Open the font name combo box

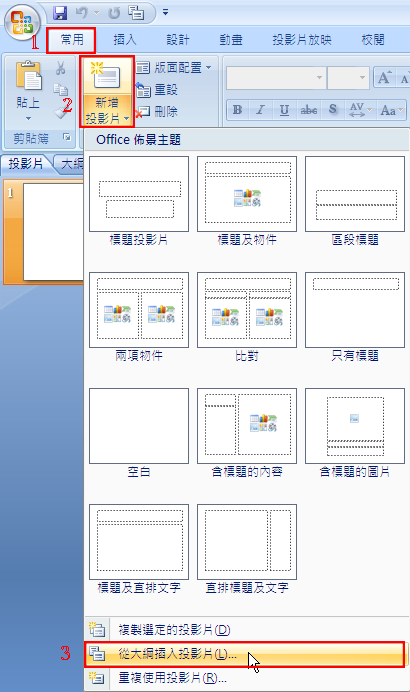(276, 78)
